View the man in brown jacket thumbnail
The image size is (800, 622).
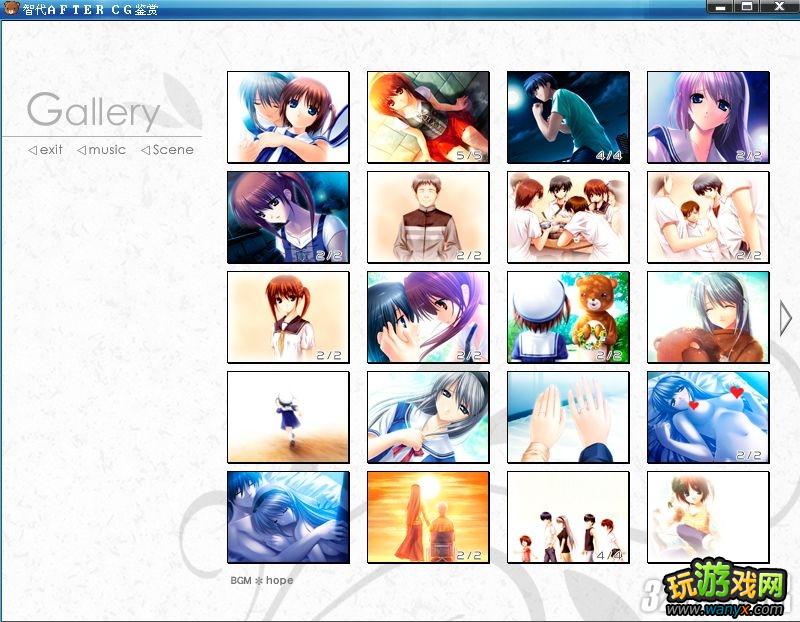[428, 217]
